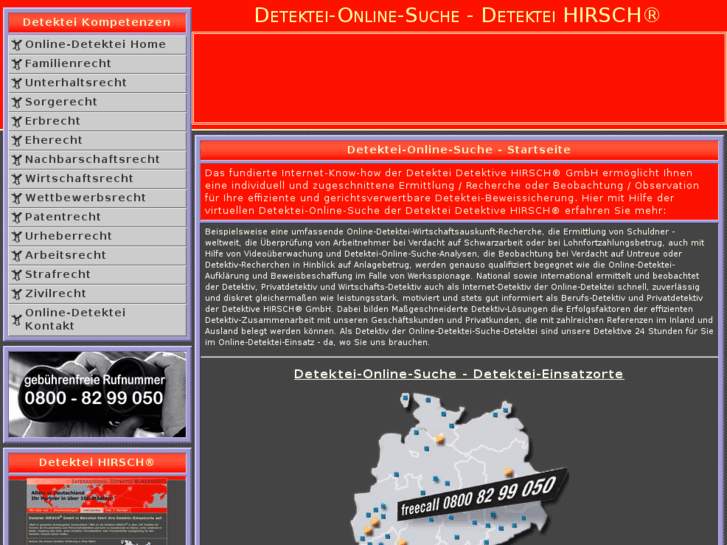Click deer icon beside Wirtschaftsrecht
The height and width of the screenshot is (545, 727).
coord(17,179)
